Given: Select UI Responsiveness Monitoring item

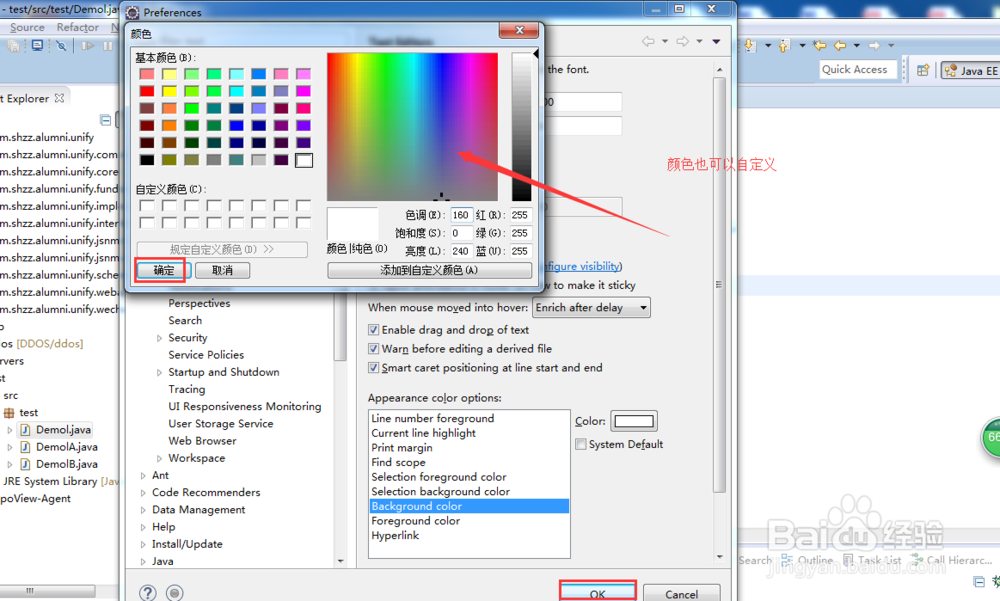Looking at the screenshot, I should pyautogui.click(x=245, y=407).
